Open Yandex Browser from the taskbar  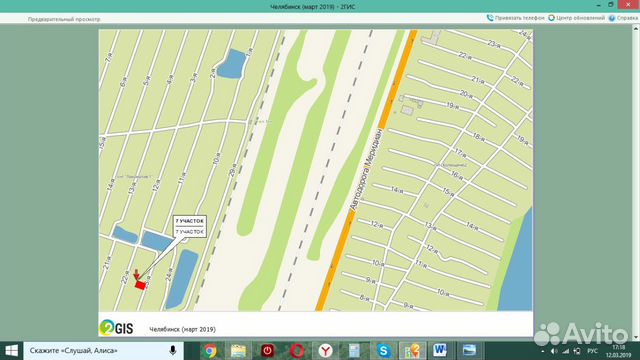pos(325,351)
